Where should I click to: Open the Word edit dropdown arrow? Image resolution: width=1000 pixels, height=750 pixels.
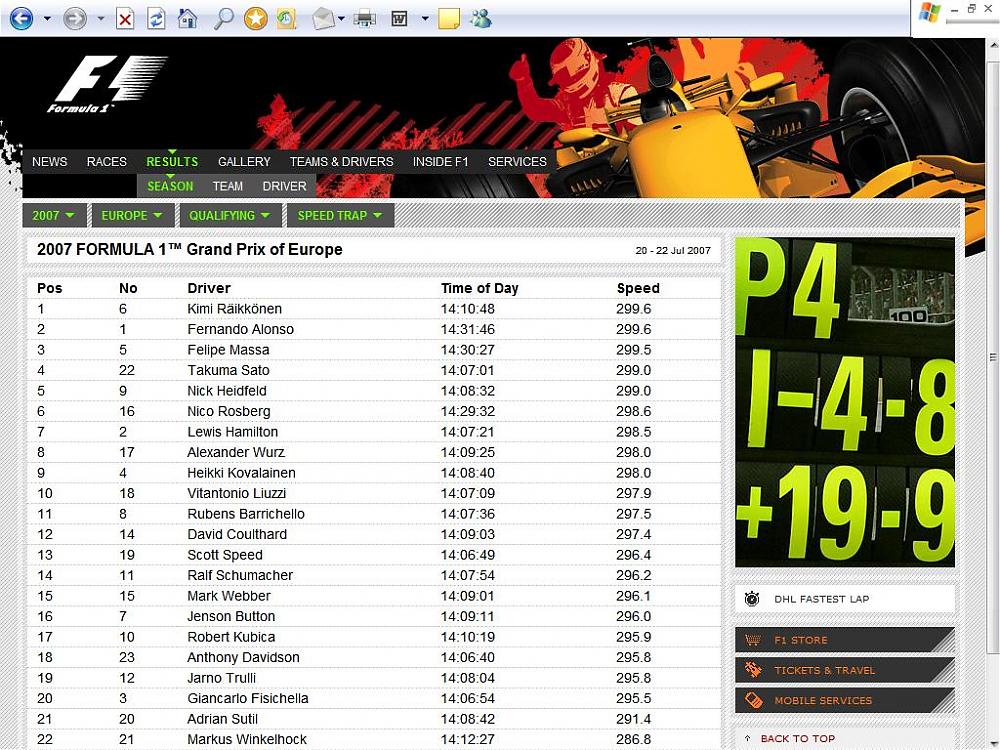(425, 19)
